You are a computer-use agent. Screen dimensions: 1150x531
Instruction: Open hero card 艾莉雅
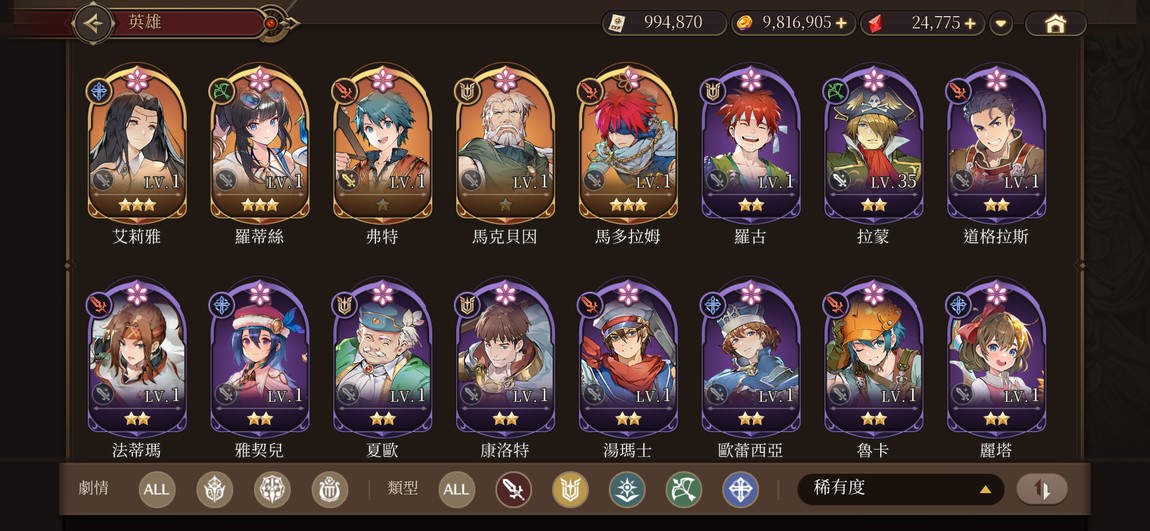[136, 145]
